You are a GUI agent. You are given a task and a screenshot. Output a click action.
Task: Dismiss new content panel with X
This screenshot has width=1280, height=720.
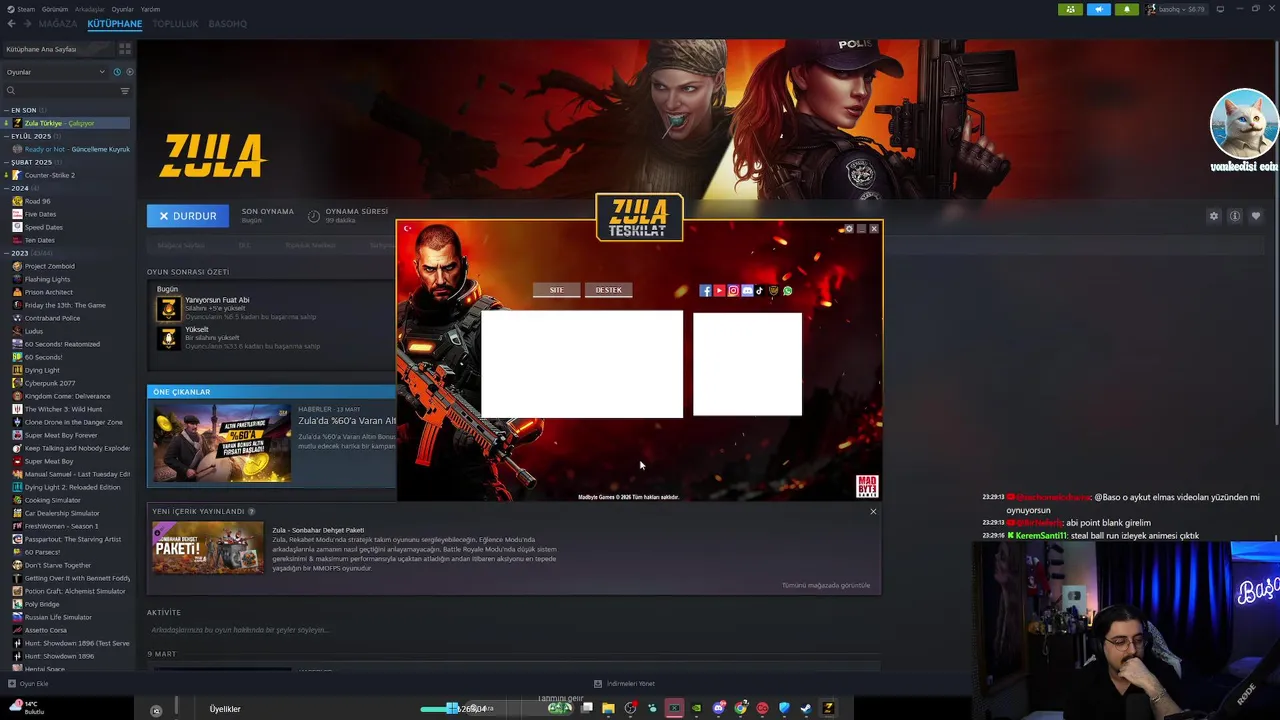point(873,512)
